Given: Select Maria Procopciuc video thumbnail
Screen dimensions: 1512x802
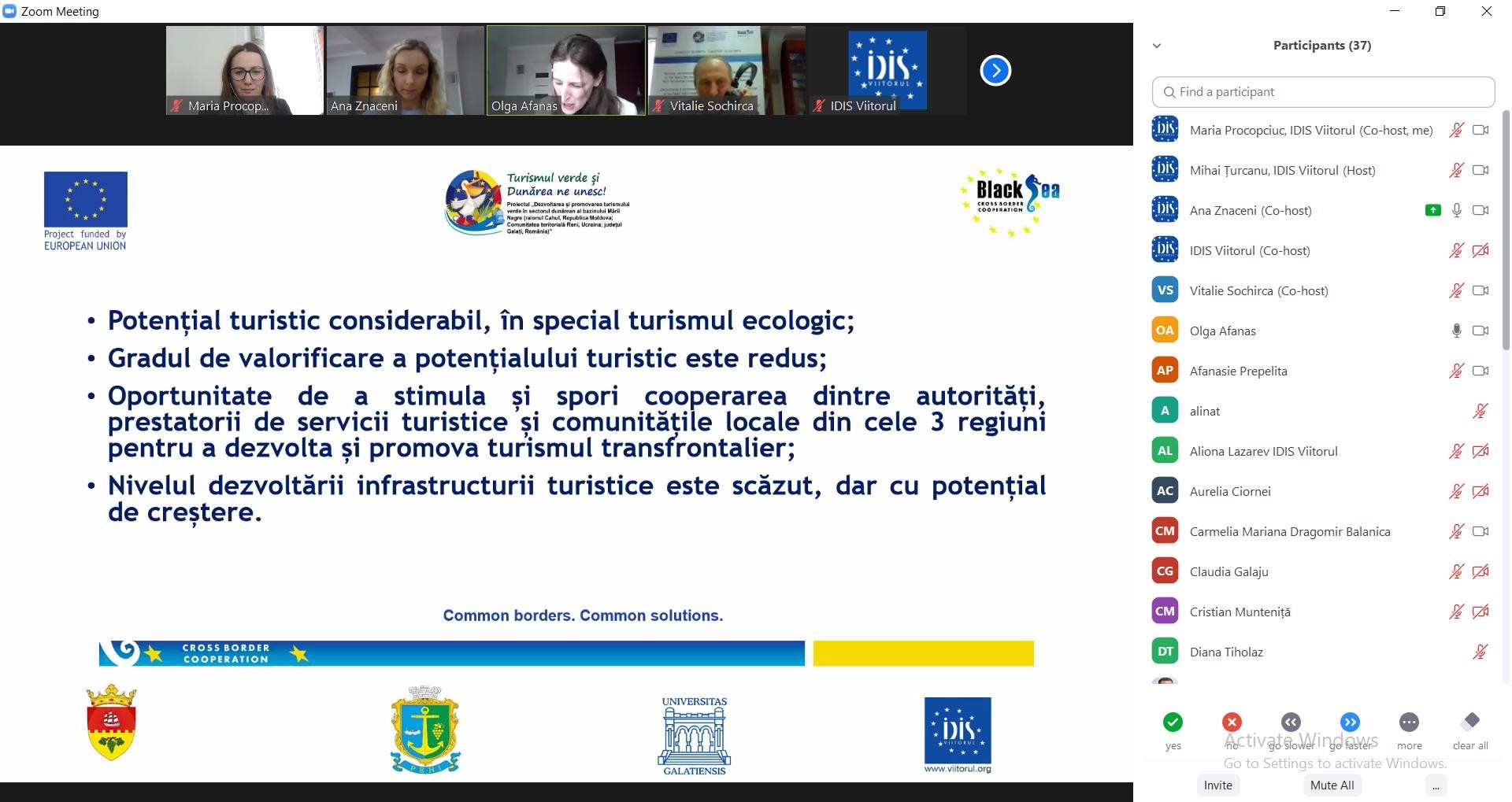Looking at the screenshot, I should (x=244, y=71).
